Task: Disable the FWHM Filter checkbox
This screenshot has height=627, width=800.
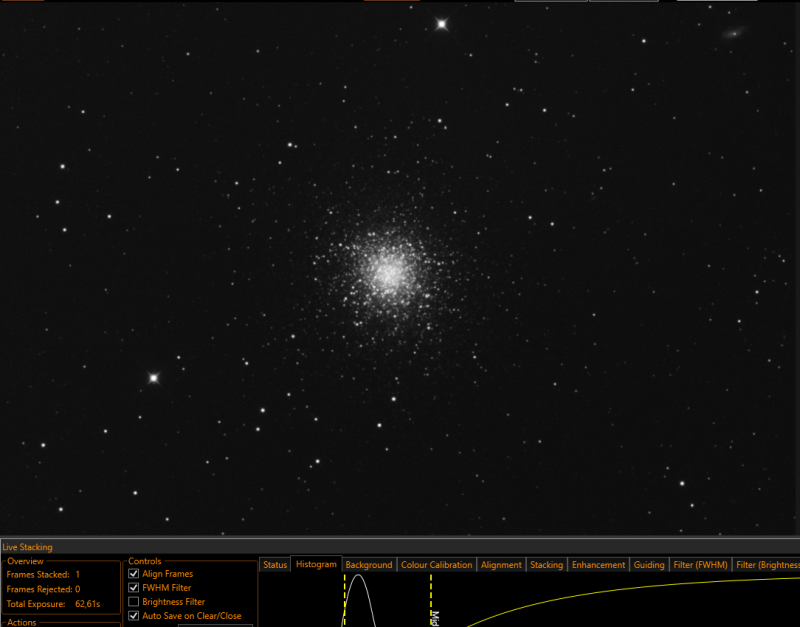Action: (134, 588)
